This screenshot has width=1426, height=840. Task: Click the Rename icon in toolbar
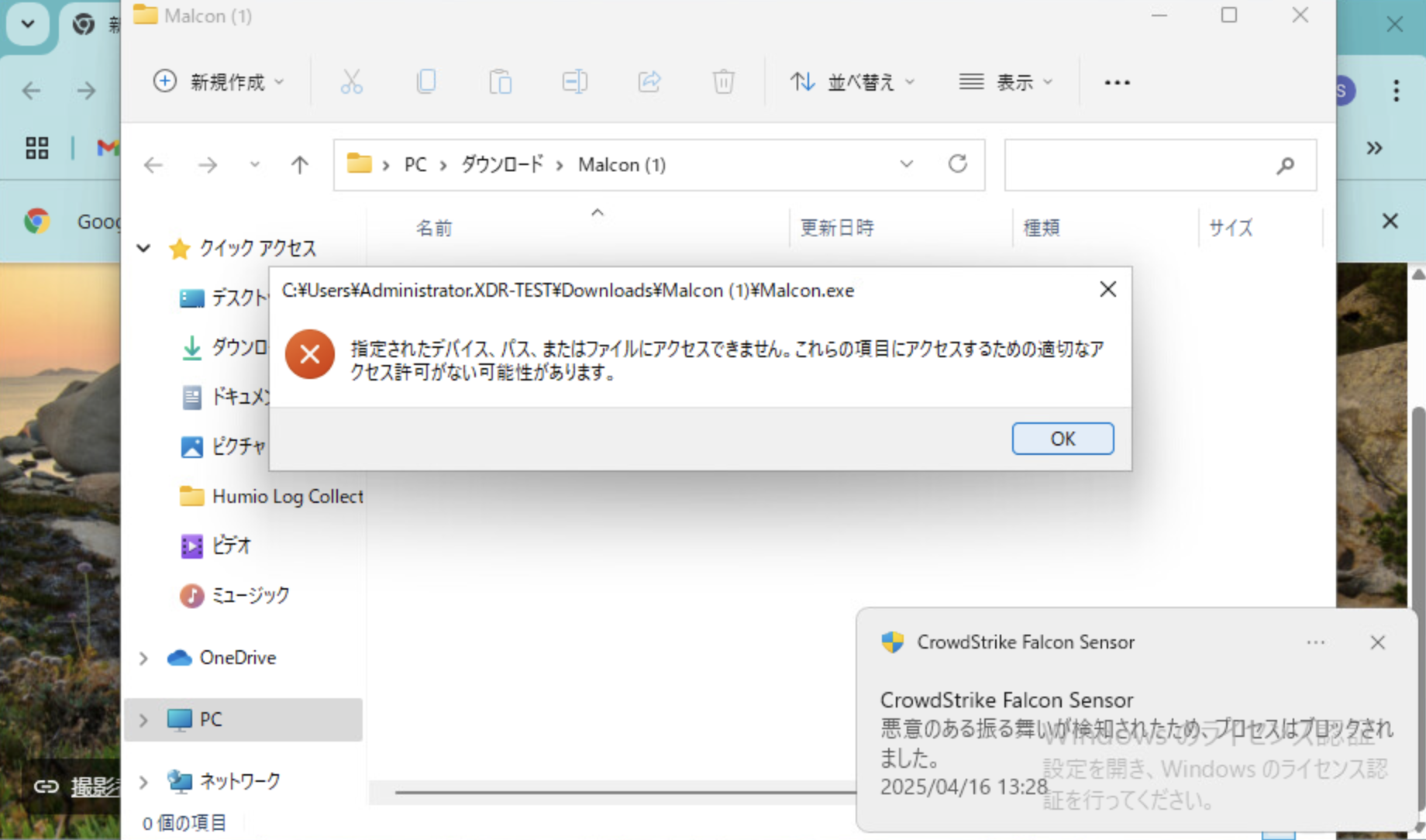coord(574,81)
